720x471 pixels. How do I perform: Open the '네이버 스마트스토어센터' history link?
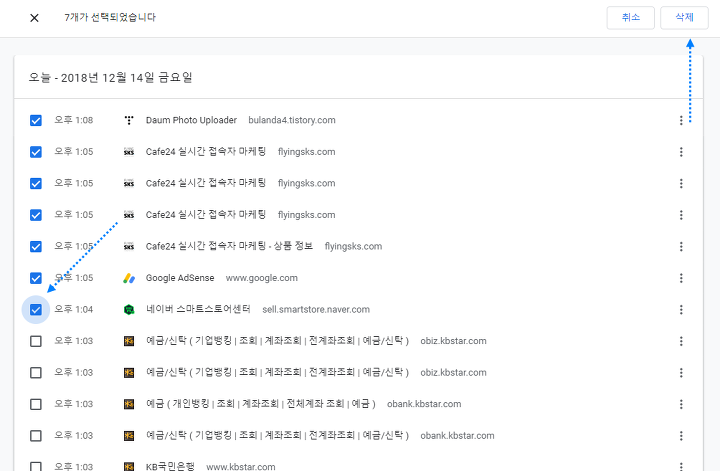click(198, 309)
